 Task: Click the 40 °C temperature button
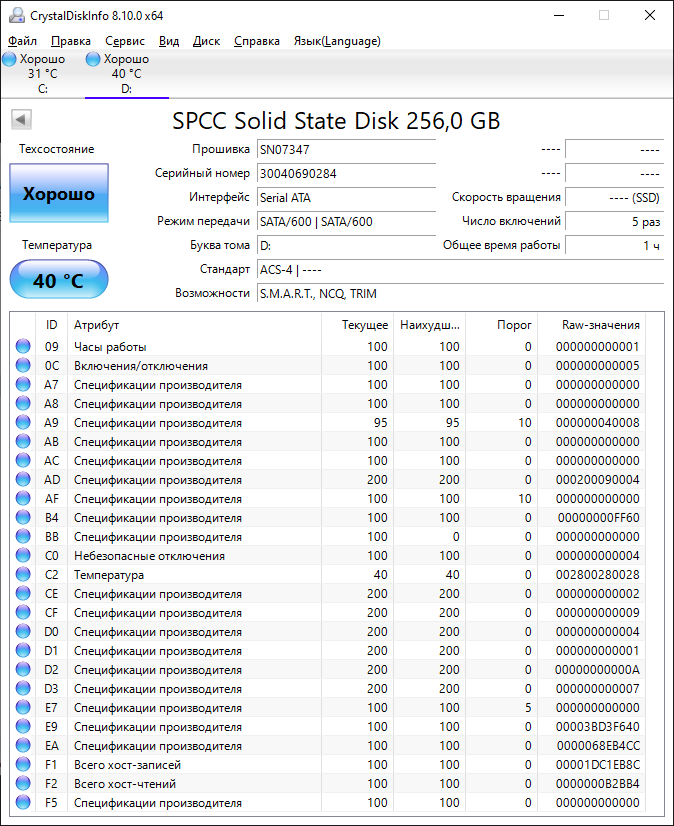click(x=59, y=281)
